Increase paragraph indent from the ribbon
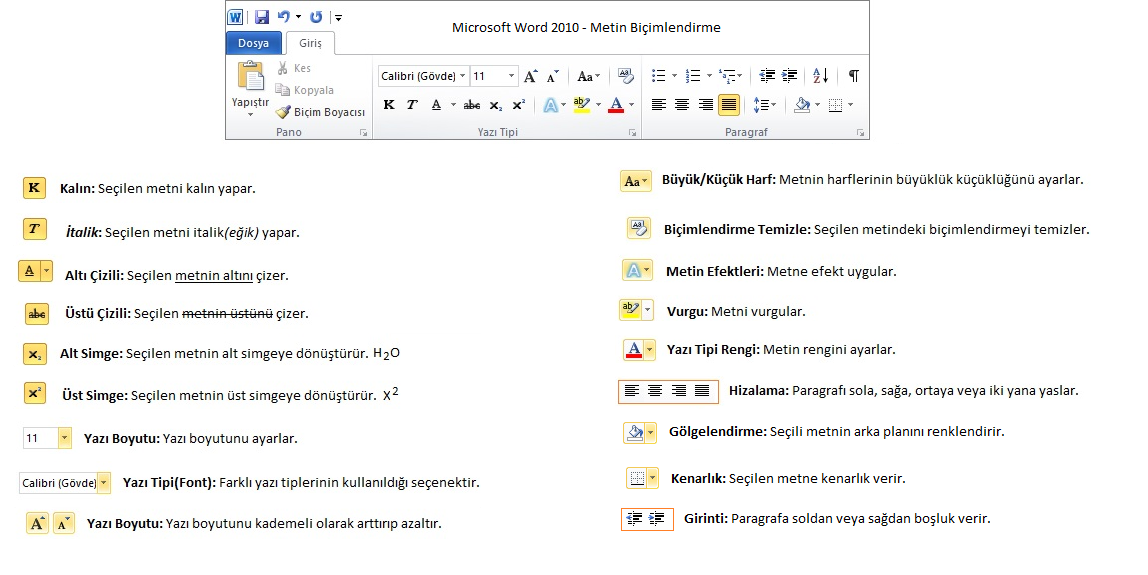Image resolution: width=1148 pixels, height=575 pixels. 790,76
